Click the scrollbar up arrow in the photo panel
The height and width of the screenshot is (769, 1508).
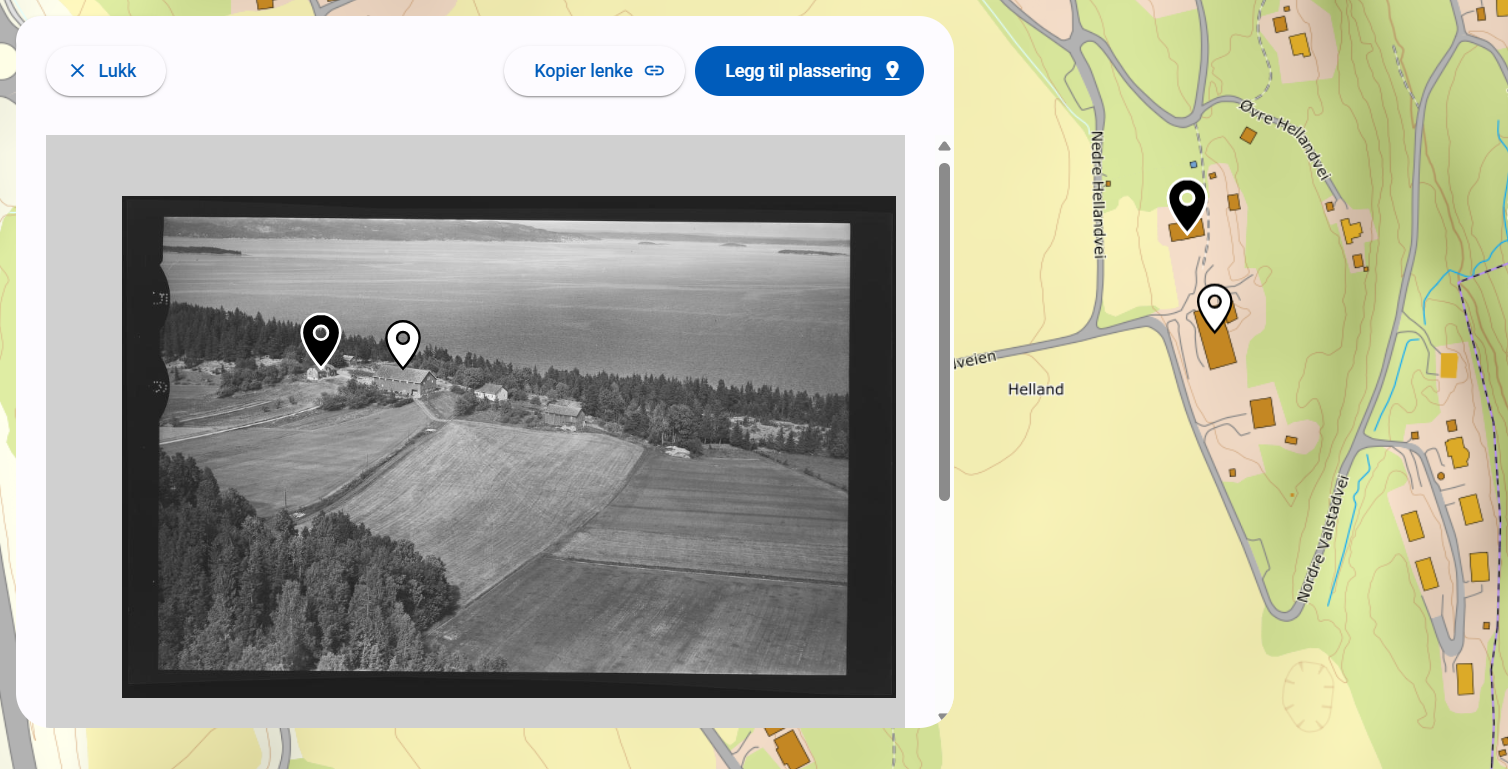pyautogui.click(x=944, y=147)
